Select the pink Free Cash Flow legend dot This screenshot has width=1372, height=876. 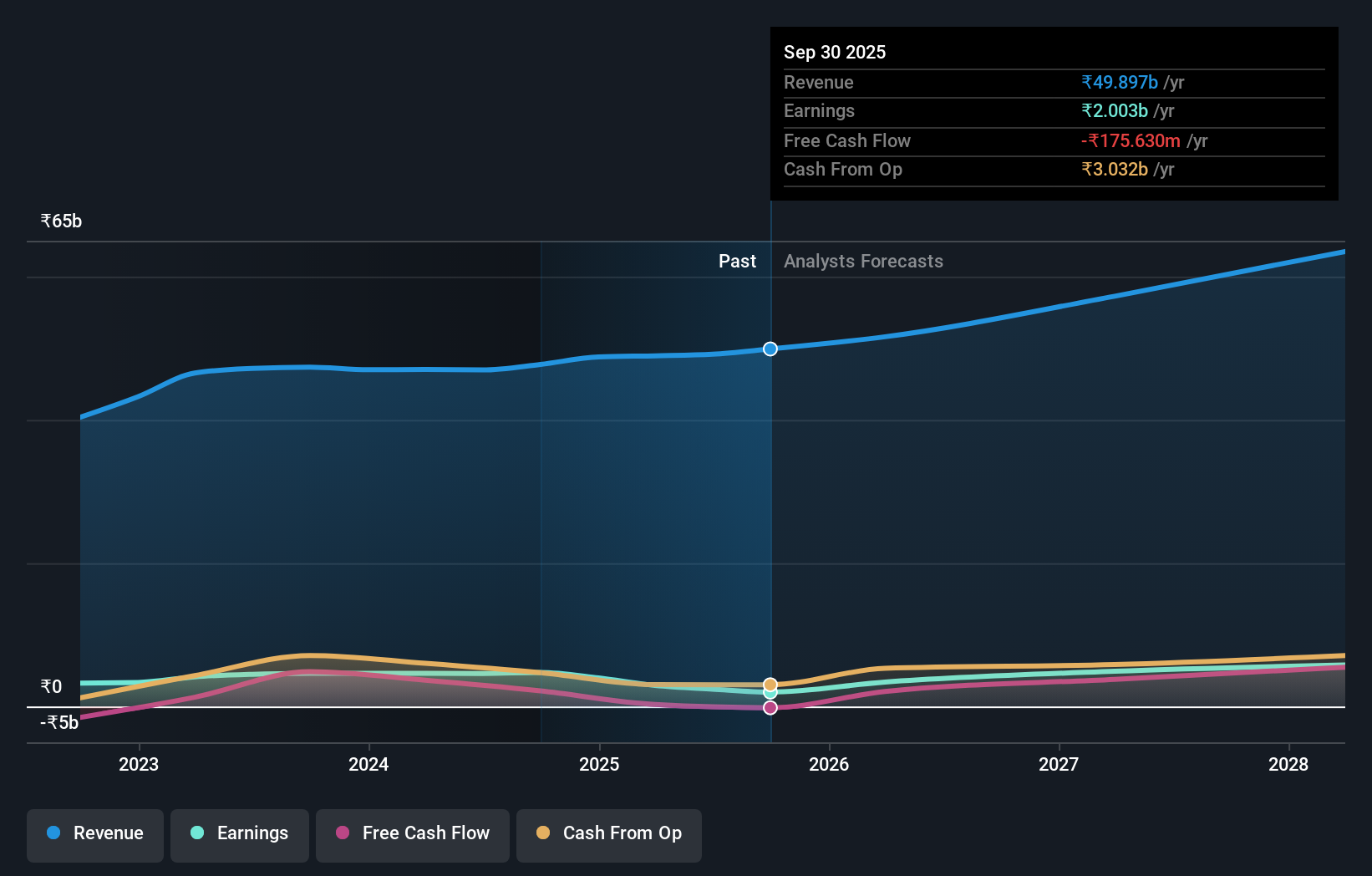pyautogui.click(x=343, y=833)
